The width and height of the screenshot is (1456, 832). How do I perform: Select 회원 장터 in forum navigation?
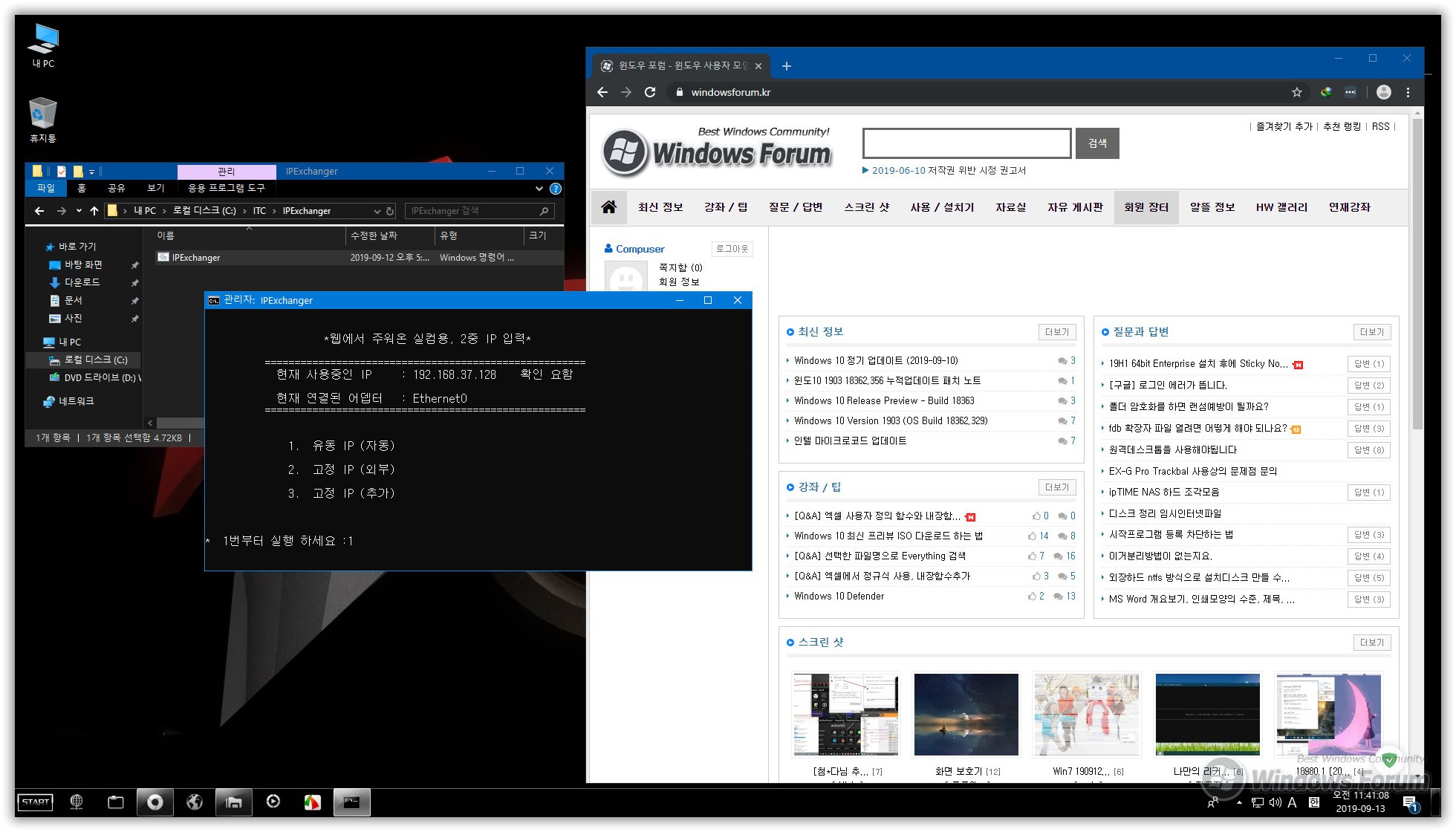[1146, 207]
